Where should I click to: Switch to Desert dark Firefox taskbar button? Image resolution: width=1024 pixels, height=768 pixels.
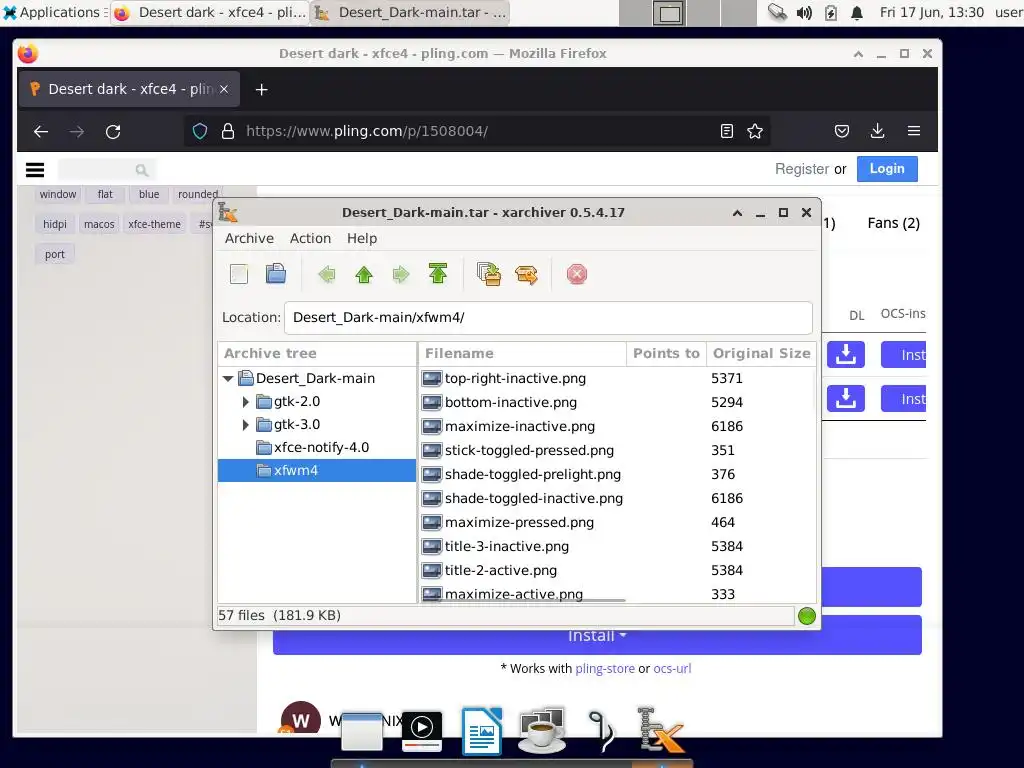click(210, 12)
